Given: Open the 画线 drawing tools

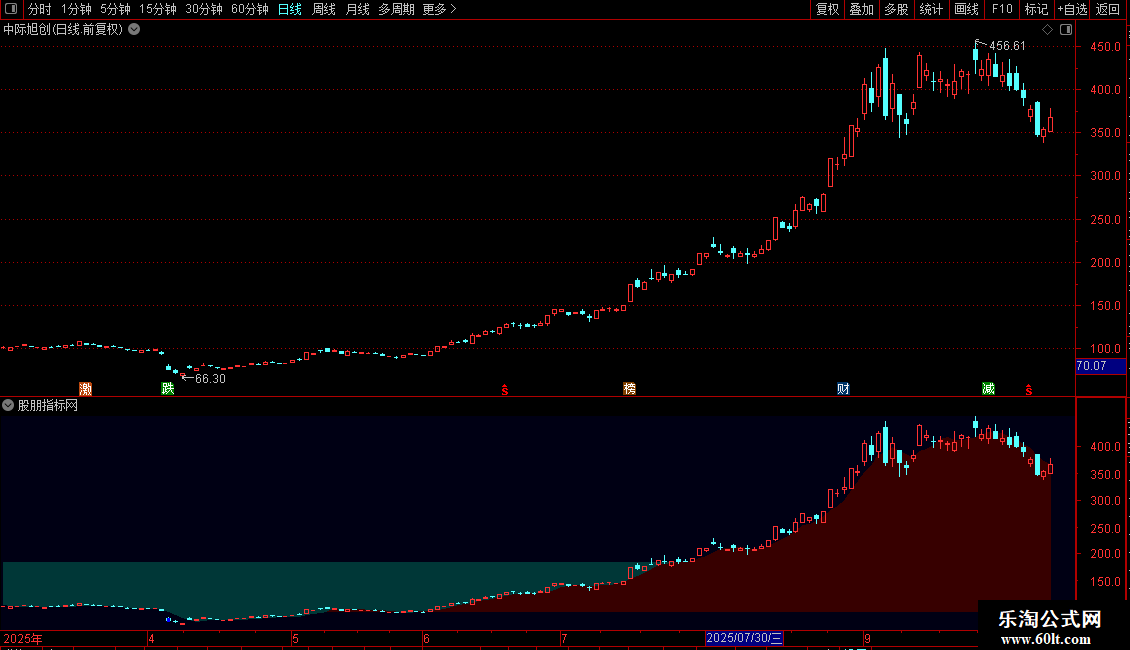Looking at the screenshot, I should pyautogui.click(x=966, y=9).
